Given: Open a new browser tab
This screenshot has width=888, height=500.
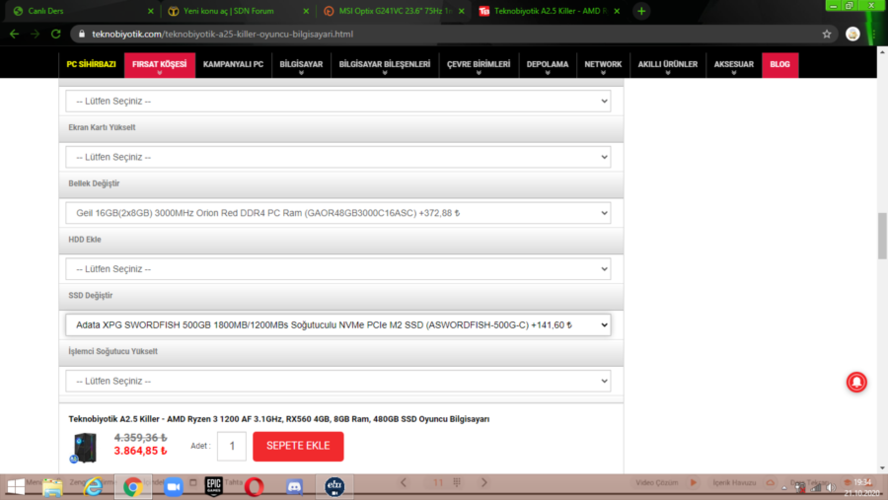Looking at the screenshot, I should pos(641,11).
